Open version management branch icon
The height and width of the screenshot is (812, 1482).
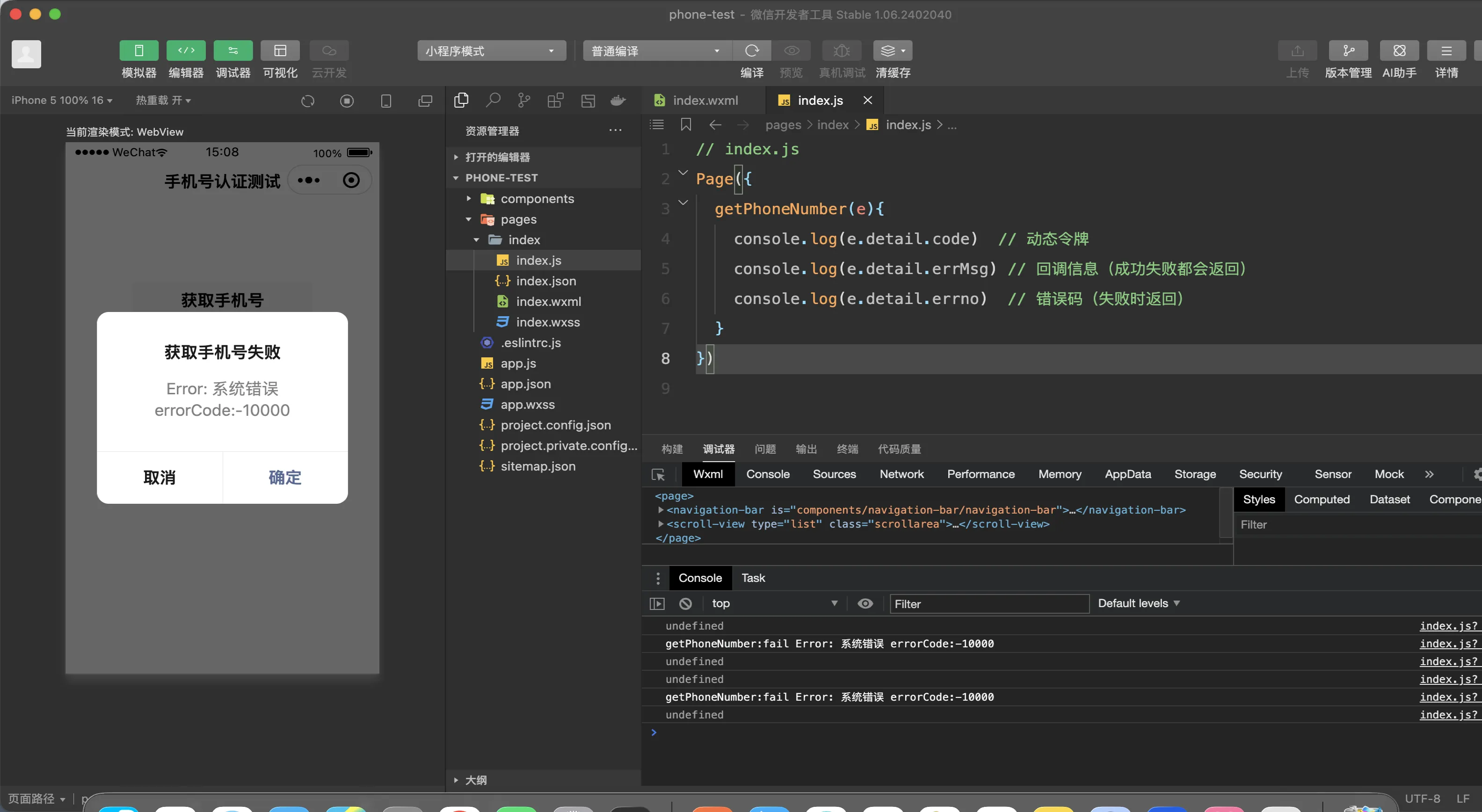point(1348,51)
